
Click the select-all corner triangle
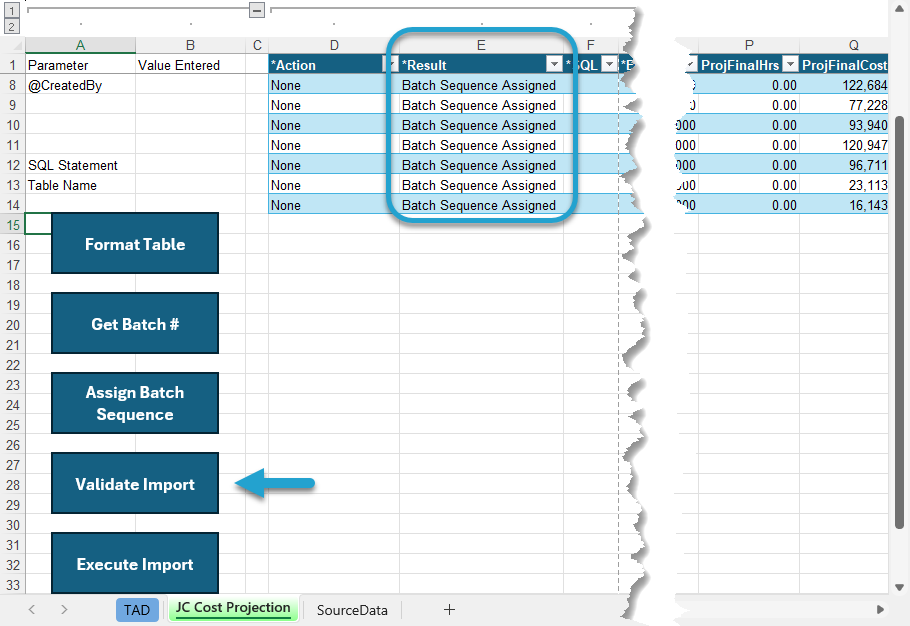13,45
